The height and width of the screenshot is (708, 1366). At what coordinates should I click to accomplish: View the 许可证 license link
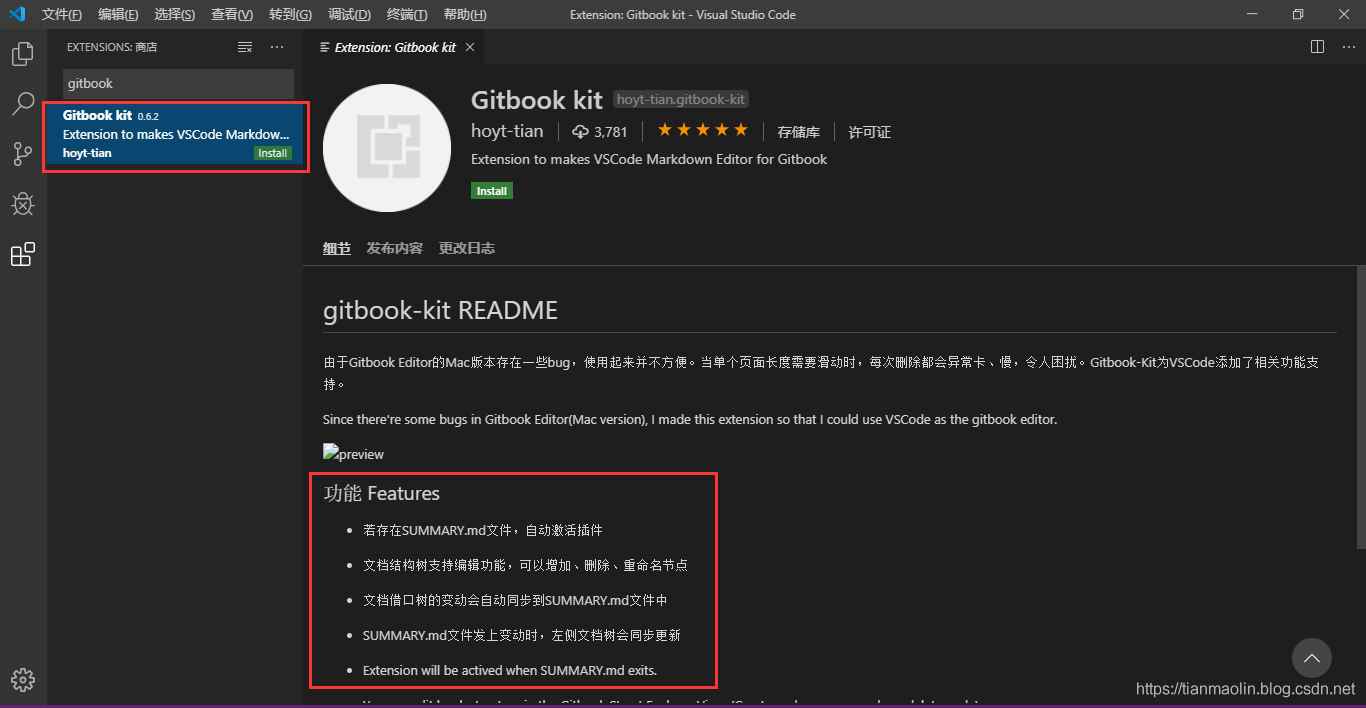click(869, 131)
